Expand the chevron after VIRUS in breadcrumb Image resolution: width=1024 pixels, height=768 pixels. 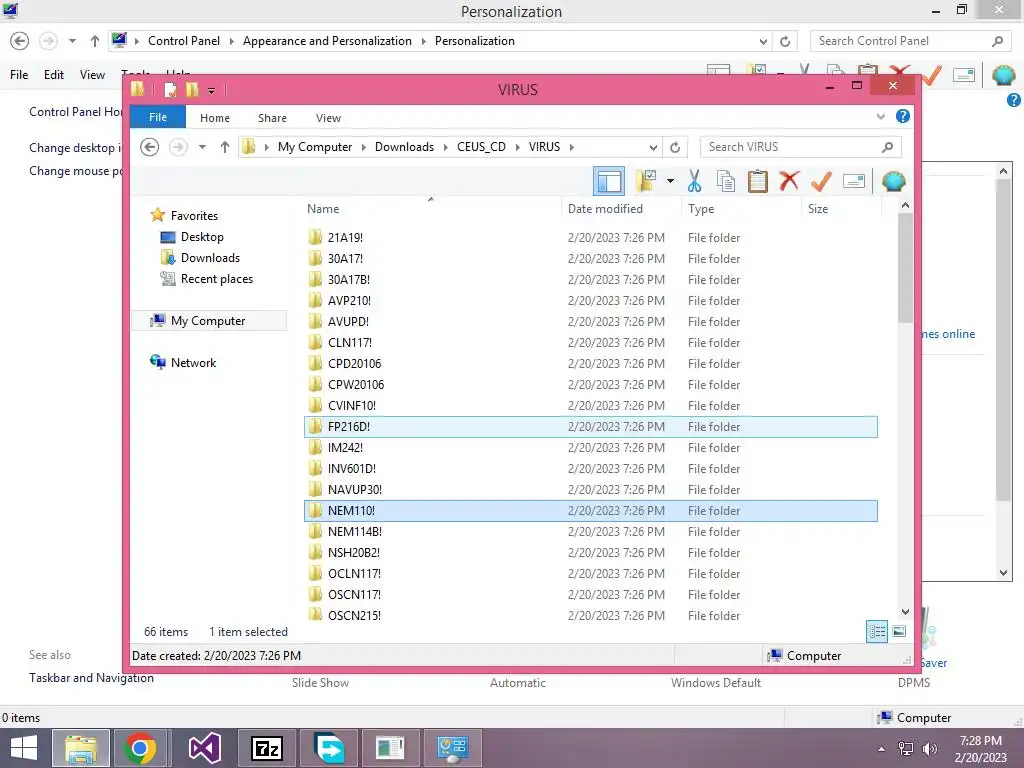pos(571,147)
